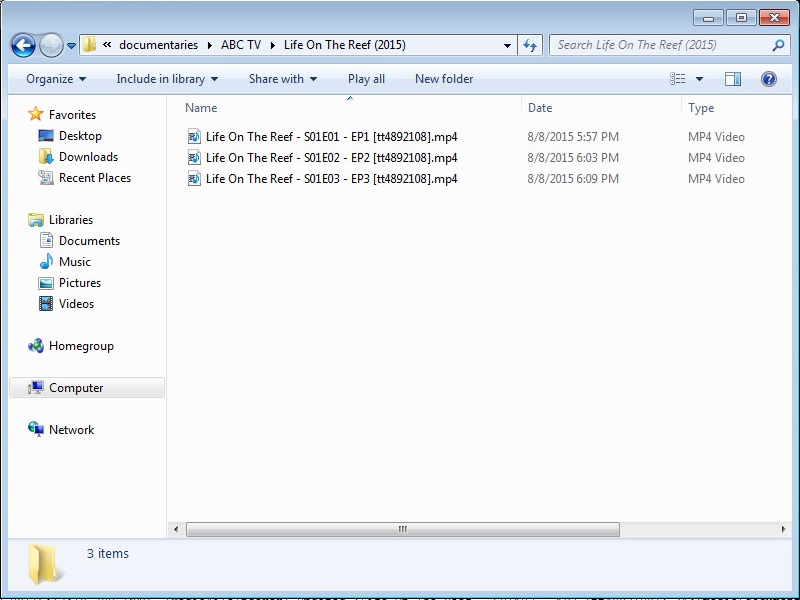Sort files by the Date column header
Viewport: 800px width, 600px height.
pyautogui.click(x=540, y=108)
